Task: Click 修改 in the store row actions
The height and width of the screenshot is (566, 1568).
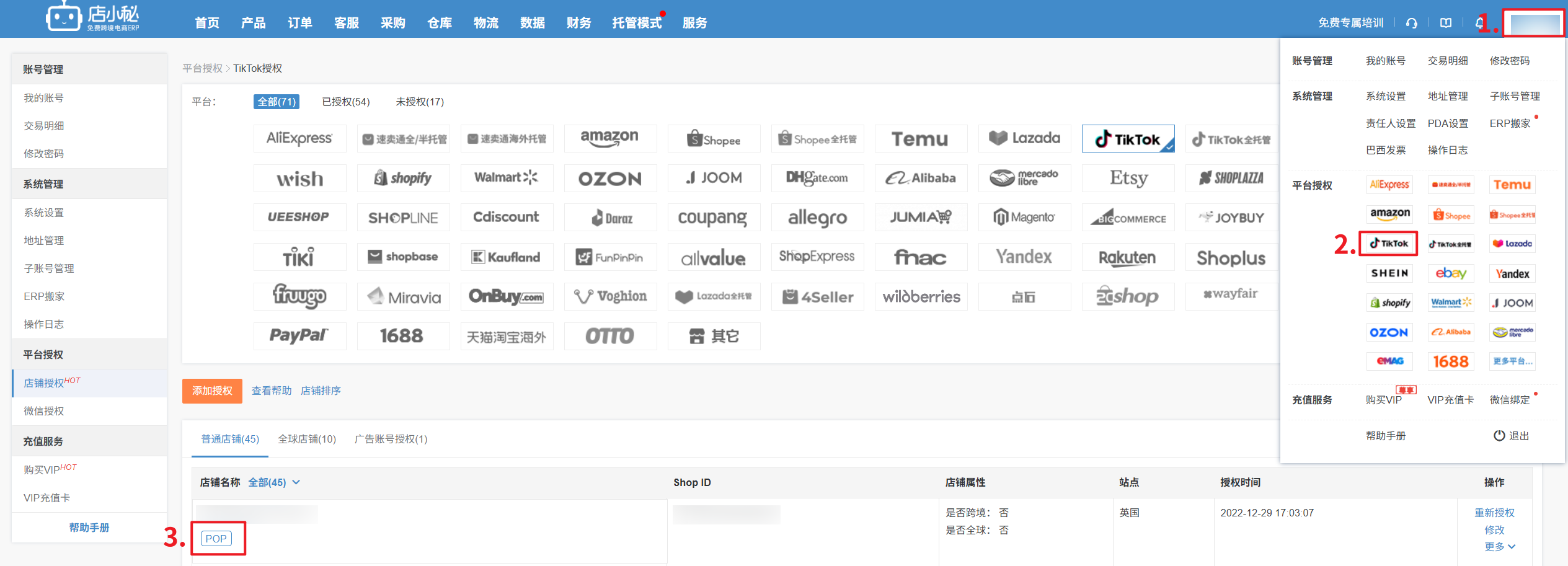Action: pos(1494,530)
